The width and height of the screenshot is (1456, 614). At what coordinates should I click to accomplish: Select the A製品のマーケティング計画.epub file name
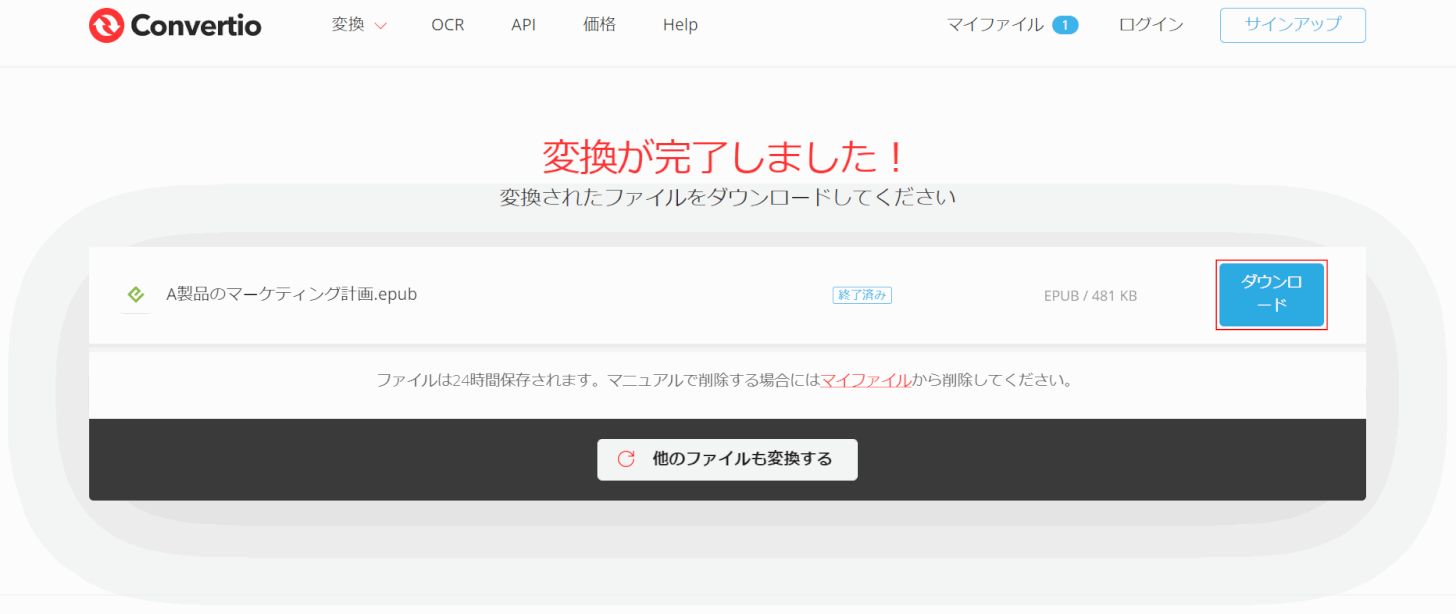[291, 295]
